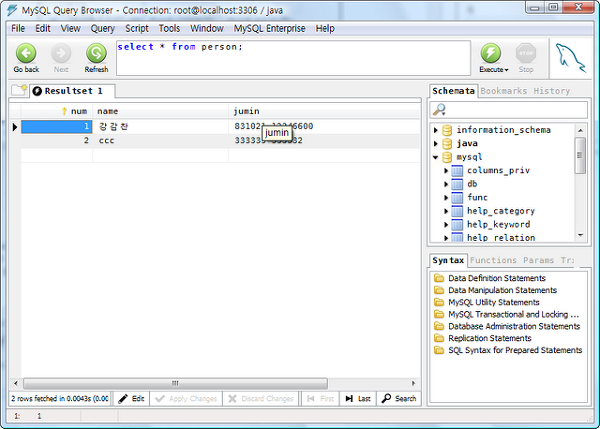Expand the java schema node
The image size is (600, 429).
(x=435, y=144)
